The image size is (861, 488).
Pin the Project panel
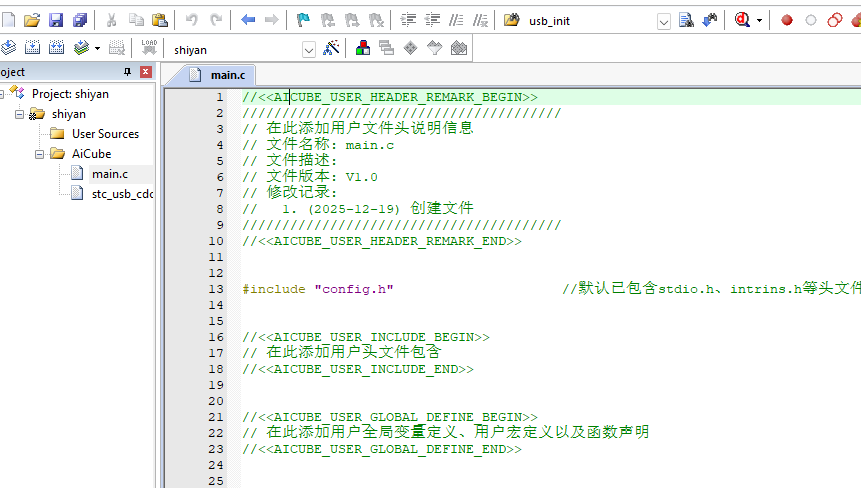[127, 72]
